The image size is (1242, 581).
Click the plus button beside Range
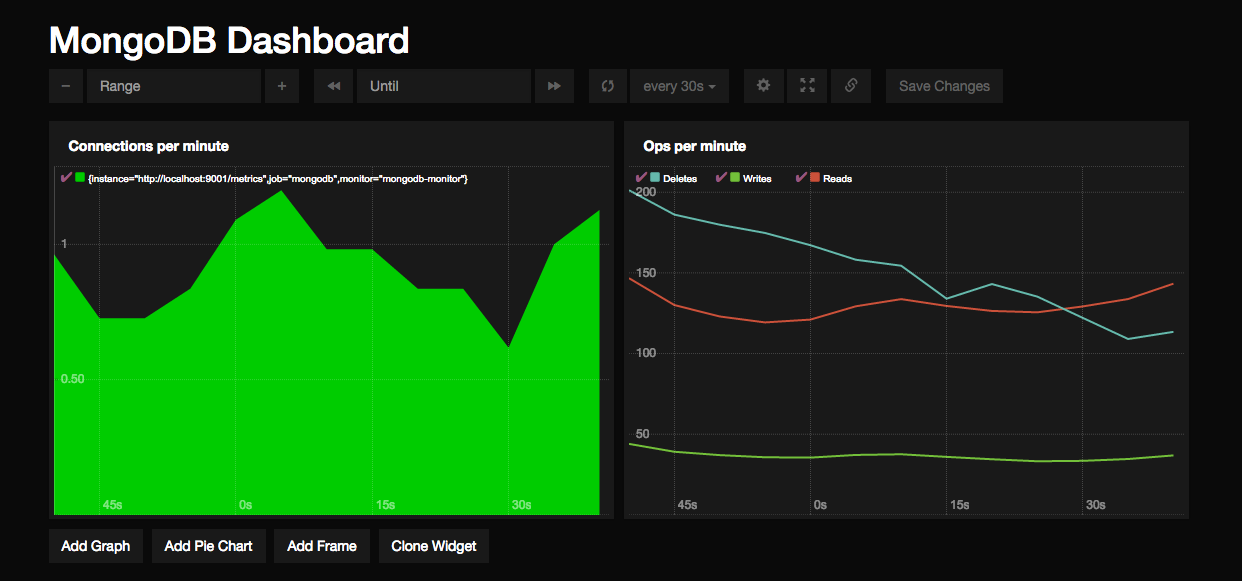[282, 86]
